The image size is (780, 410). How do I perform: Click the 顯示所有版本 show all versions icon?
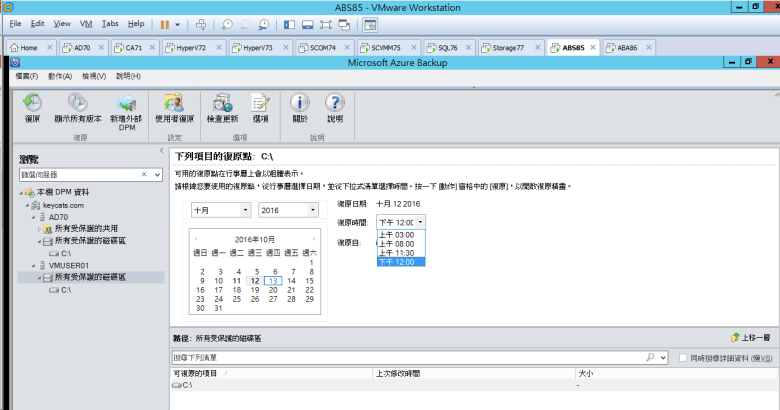pos(76,104)
